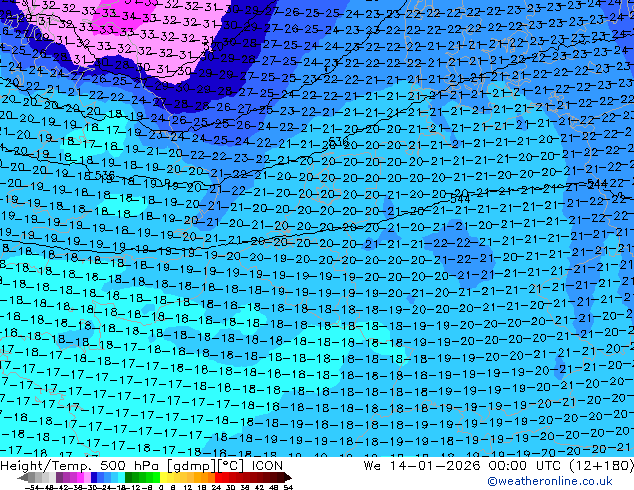
Task: Click the '520' height contour label
Action: coord(213,47)
